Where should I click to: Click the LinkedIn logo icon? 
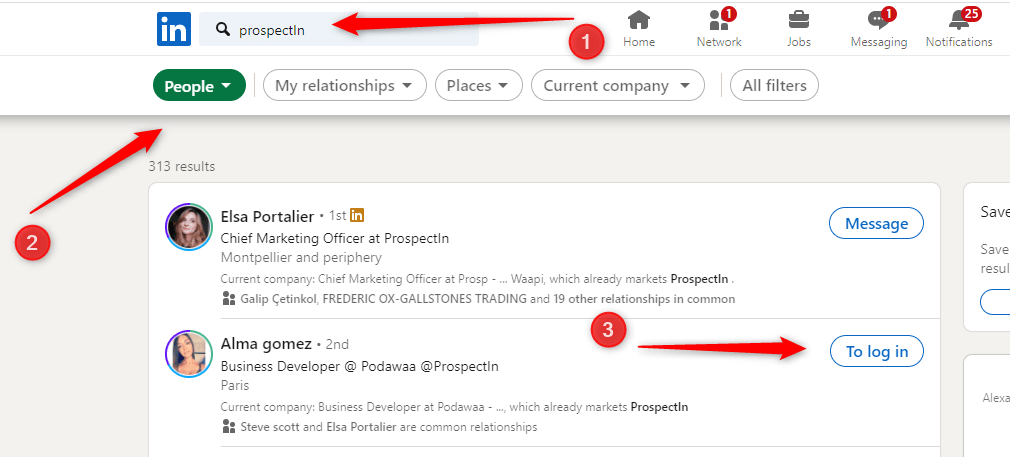coord(174,29)
